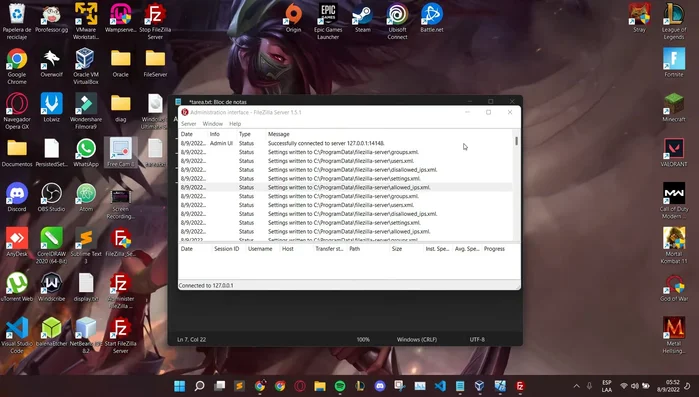The image size is (699, 397).
Task: Switch to FileZilla Server icon in taskbar
Action: tap(520, 386)
